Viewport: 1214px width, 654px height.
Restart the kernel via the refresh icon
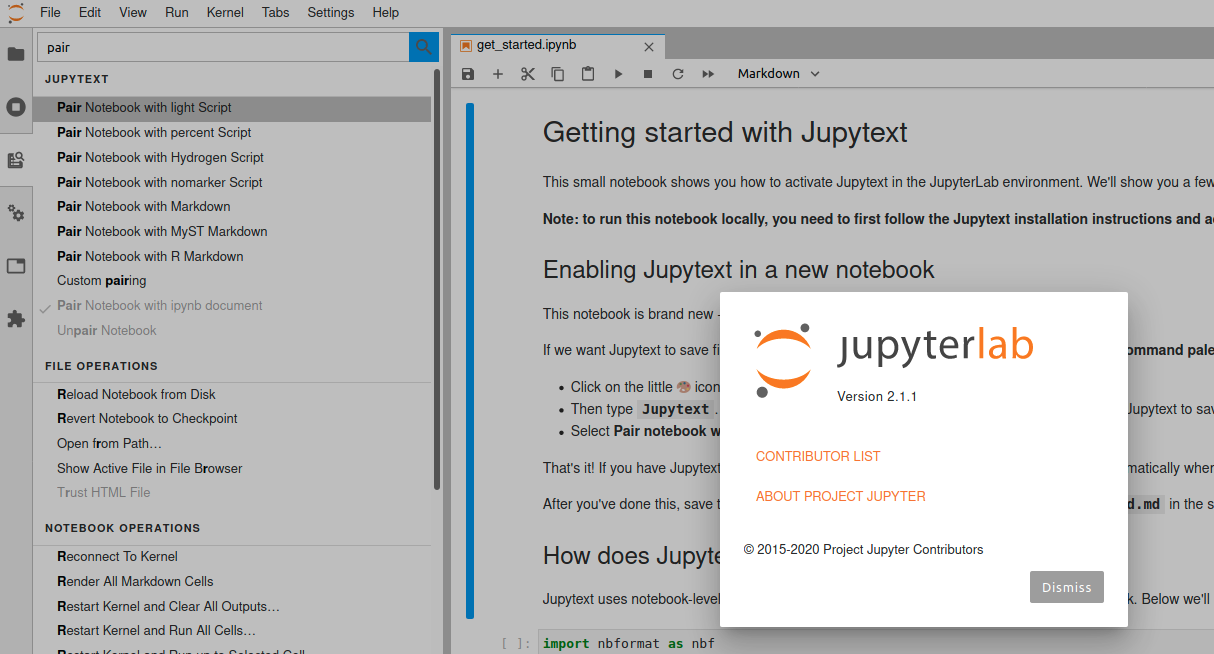click(x=677, y=73)
